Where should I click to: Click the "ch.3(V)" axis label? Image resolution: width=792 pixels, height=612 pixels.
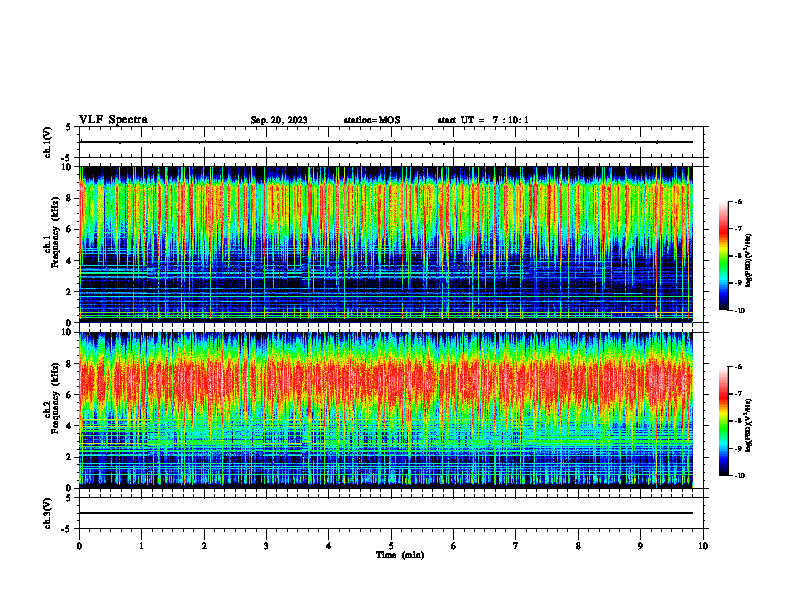48,513
